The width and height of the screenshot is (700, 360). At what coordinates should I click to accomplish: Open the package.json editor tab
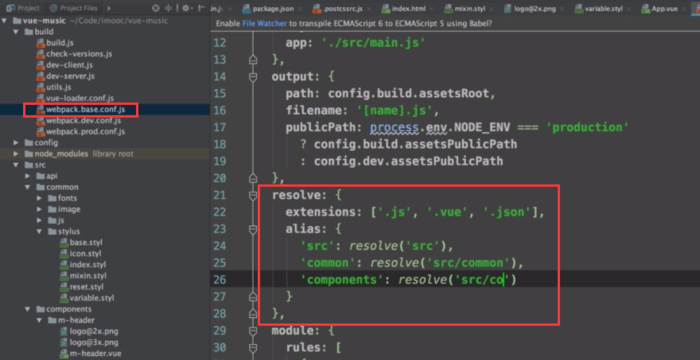pos(267,9)
